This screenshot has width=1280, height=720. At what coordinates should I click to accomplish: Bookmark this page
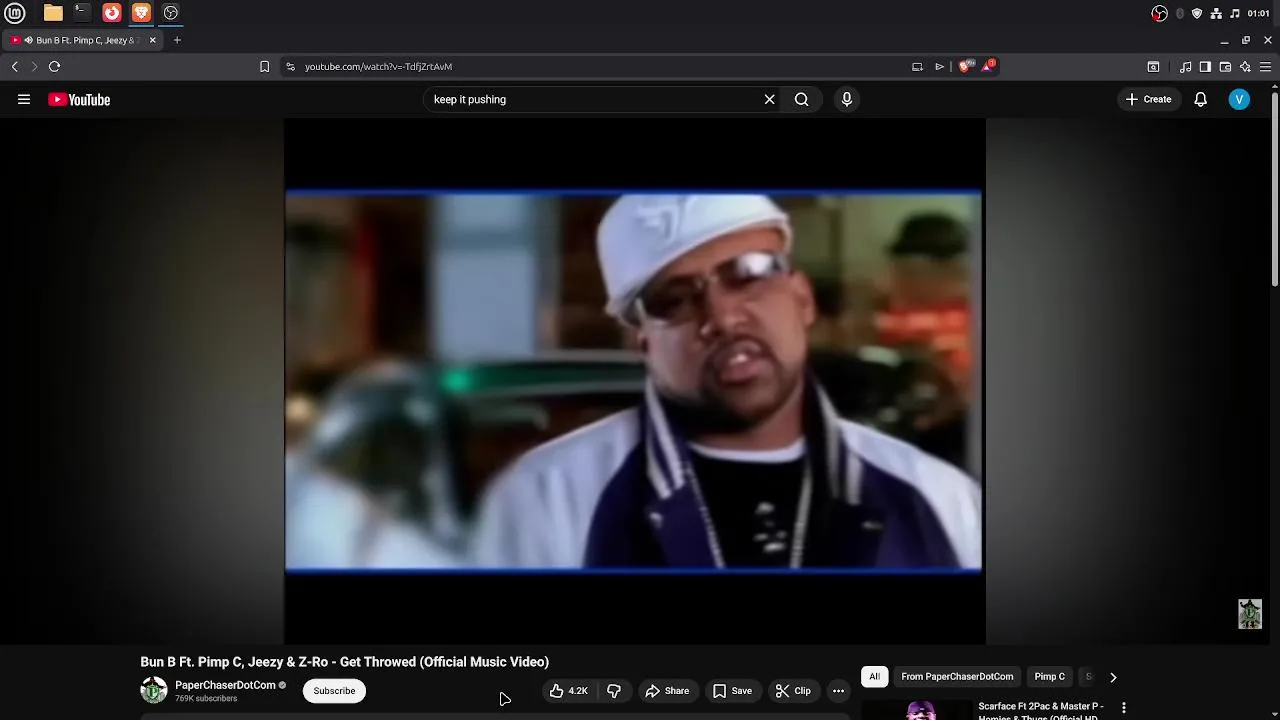264,66
